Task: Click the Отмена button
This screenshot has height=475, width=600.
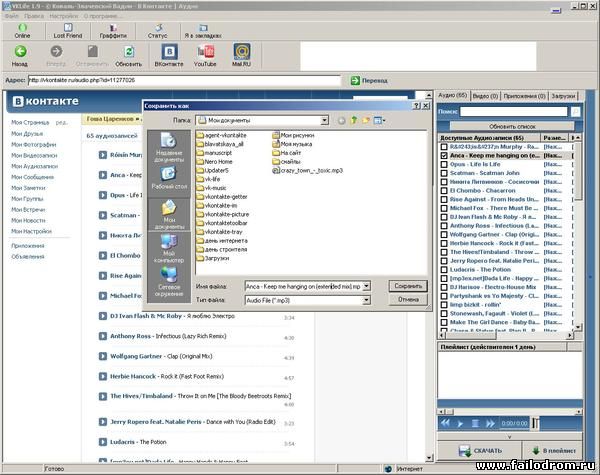Action: point(408,300)
